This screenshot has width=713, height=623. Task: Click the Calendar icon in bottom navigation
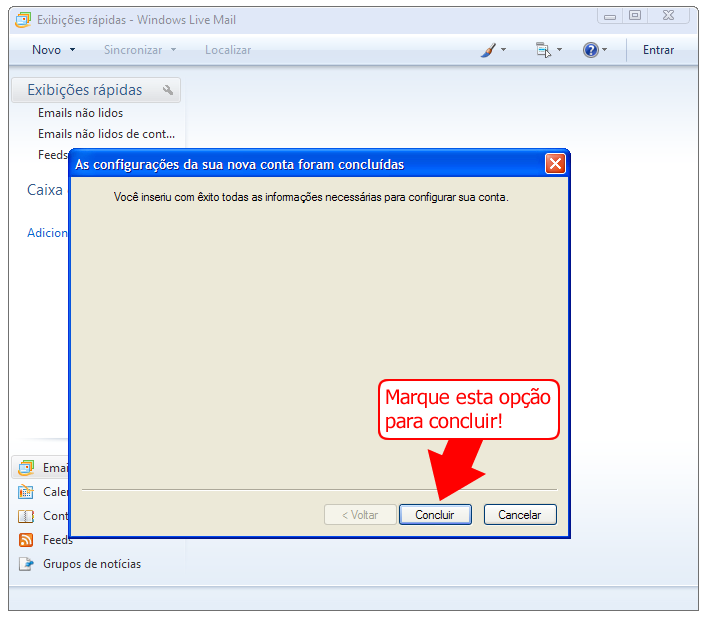tap(26, 492)
